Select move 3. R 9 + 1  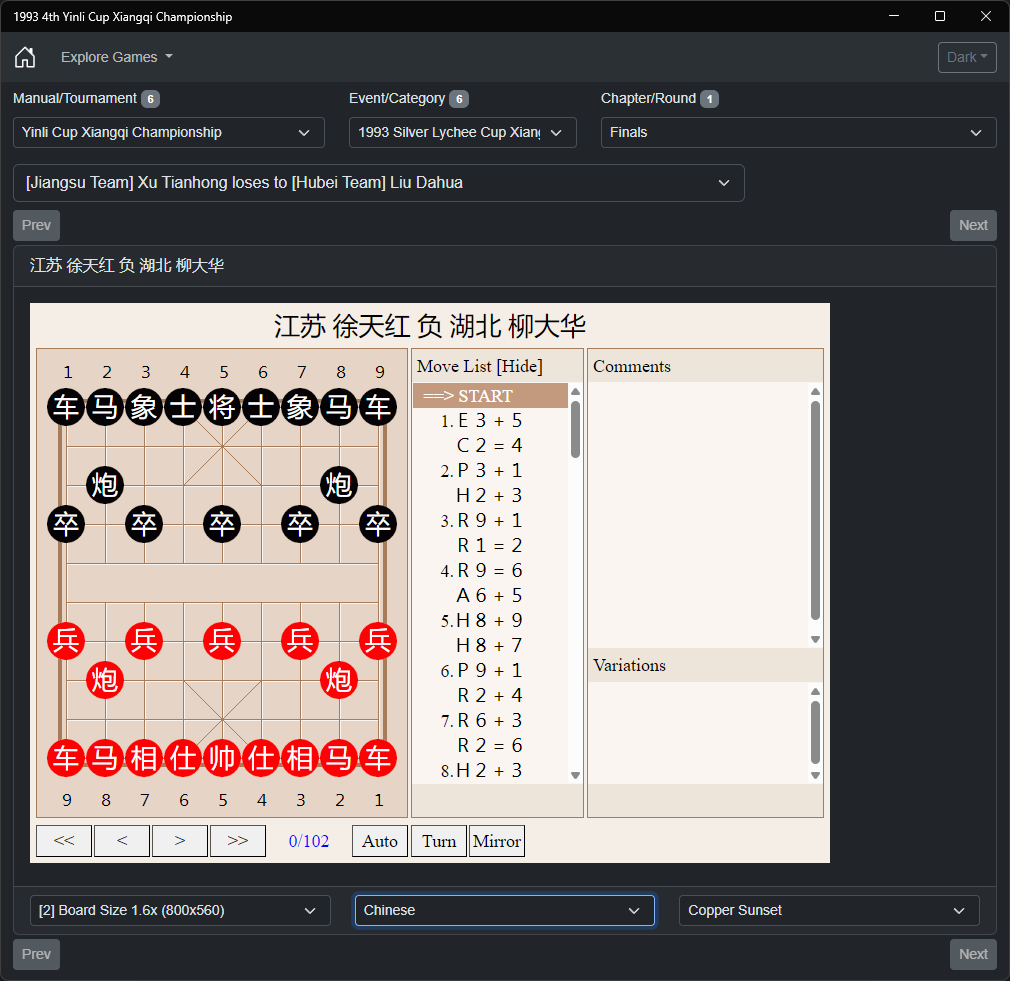click(x=490, y=520)
